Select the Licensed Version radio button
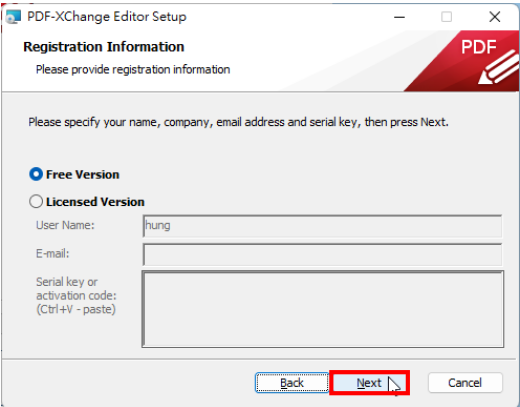 pos(36,201)
